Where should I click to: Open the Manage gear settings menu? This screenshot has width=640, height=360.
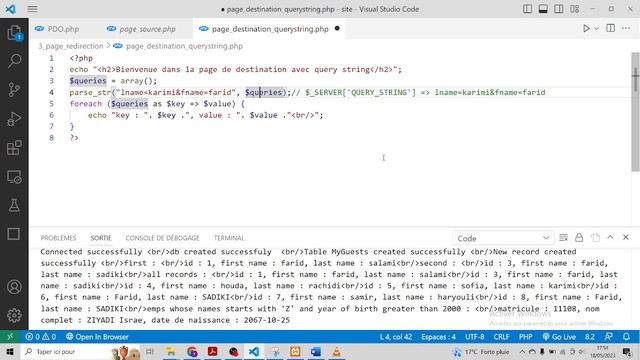coord(14,316)
